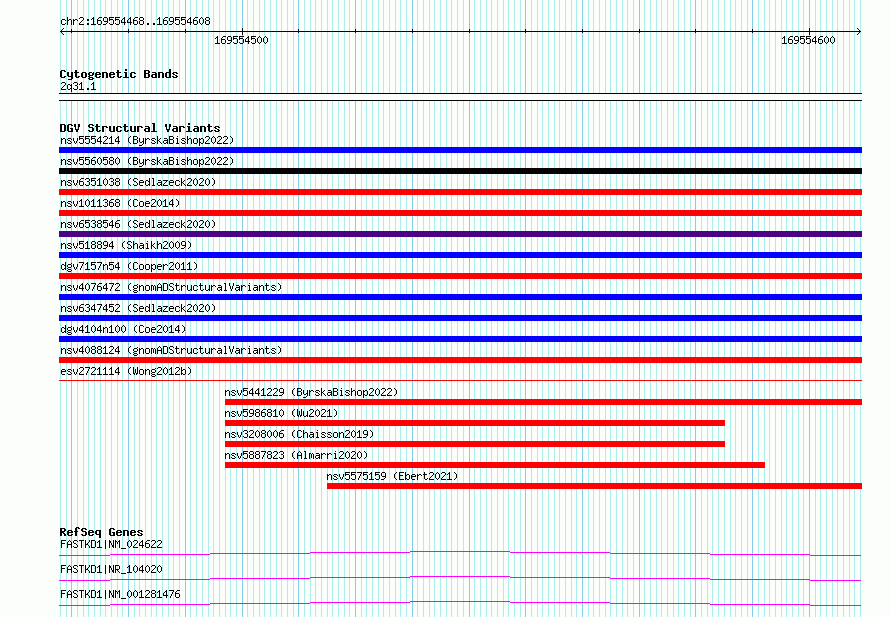Click the blue dgv4104n100 variant bar
Viewport: 890px width, 617px height.
click(460, 339)
